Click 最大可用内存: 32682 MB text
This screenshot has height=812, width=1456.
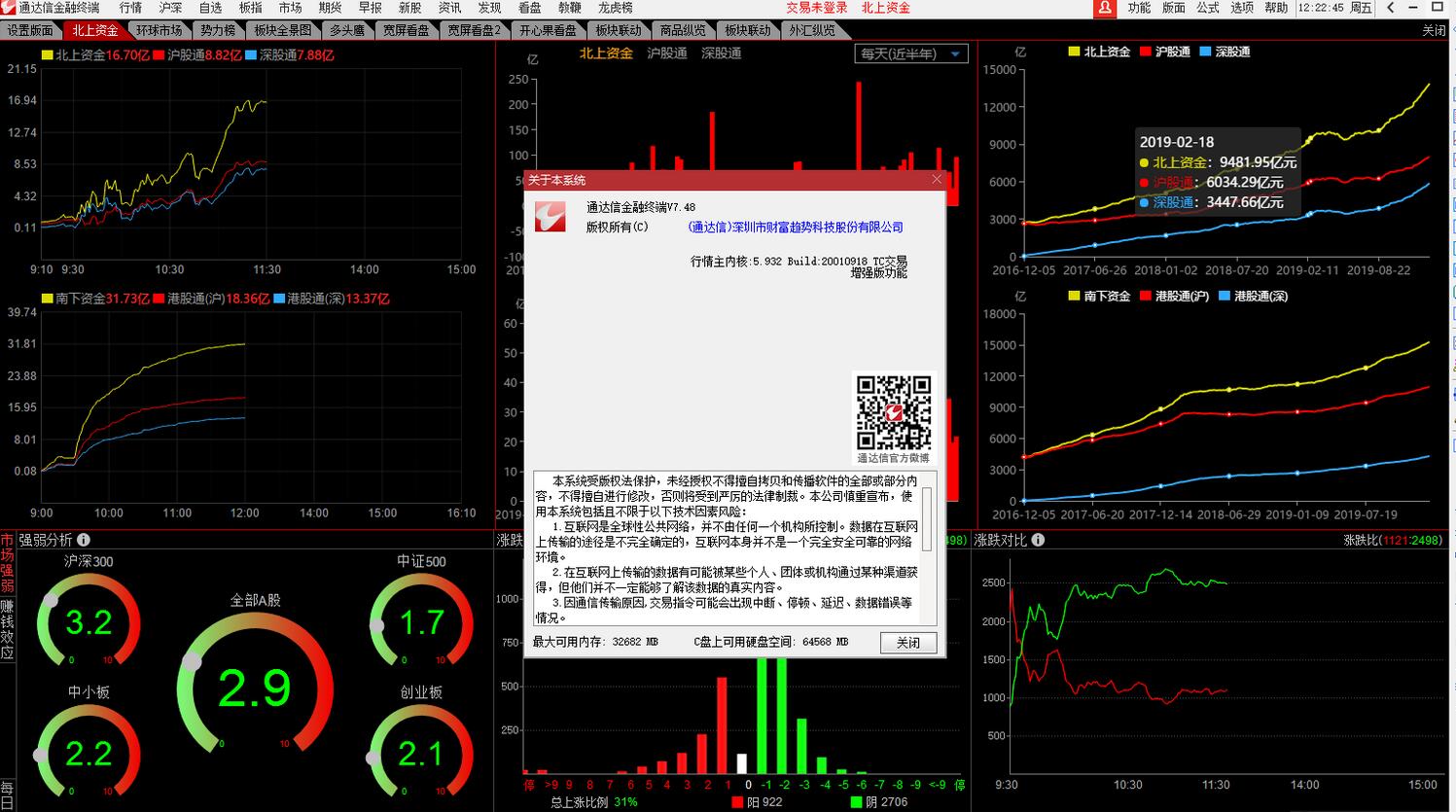coord(595,642)
